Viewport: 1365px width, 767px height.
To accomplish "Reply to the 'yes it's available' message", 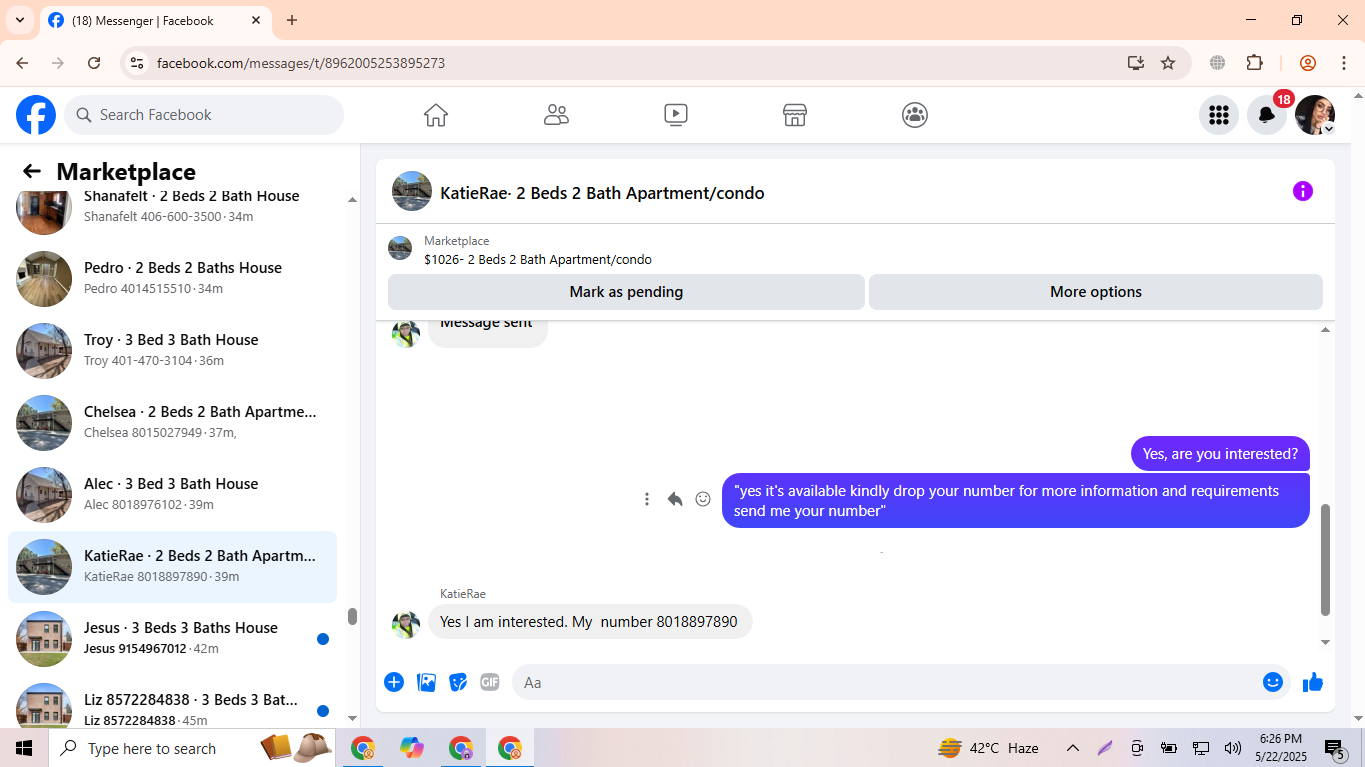I will [x=675, y=499].
